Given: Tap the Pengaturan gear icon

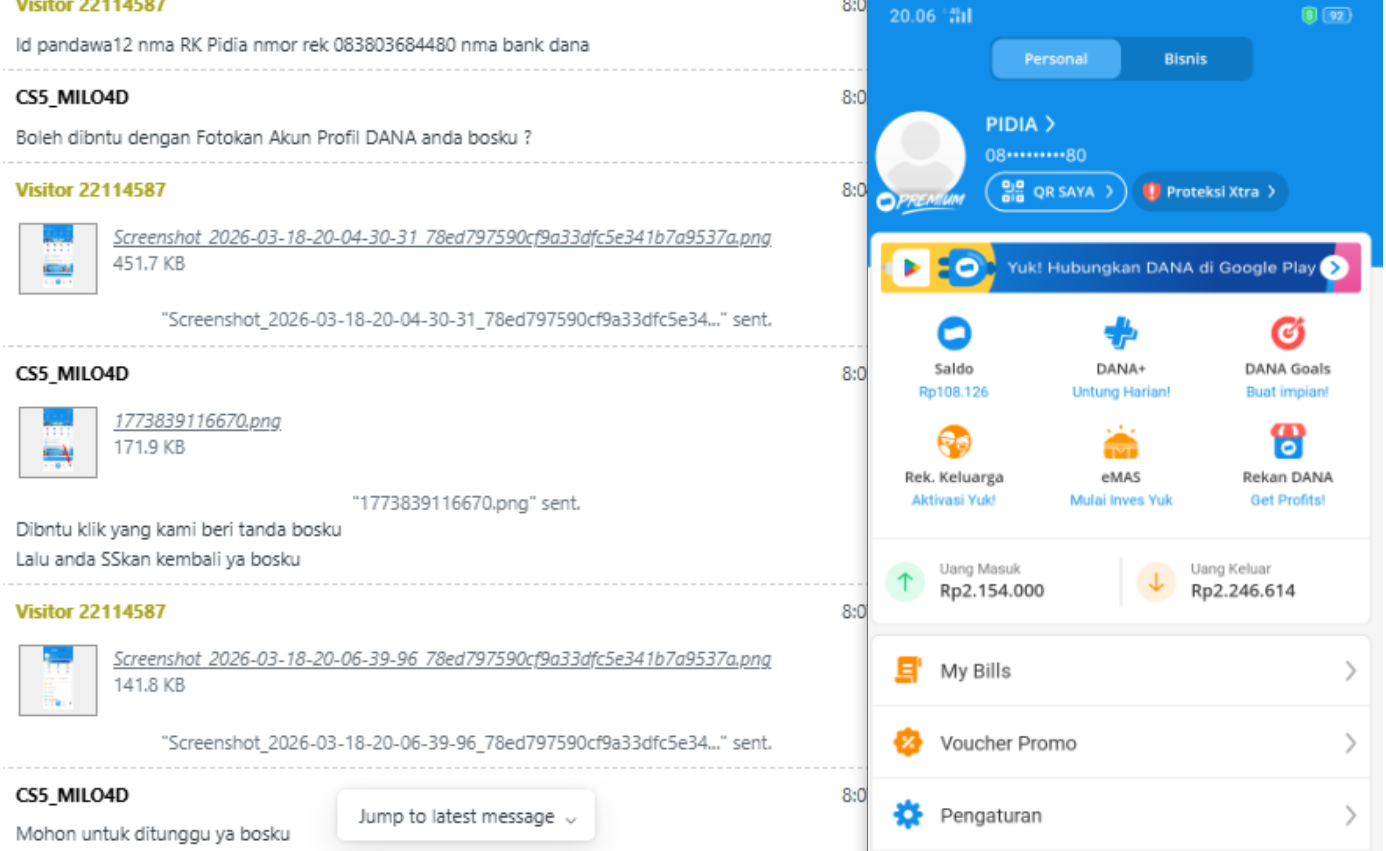Looking at the screenshot, I should [x=907, y=815].
